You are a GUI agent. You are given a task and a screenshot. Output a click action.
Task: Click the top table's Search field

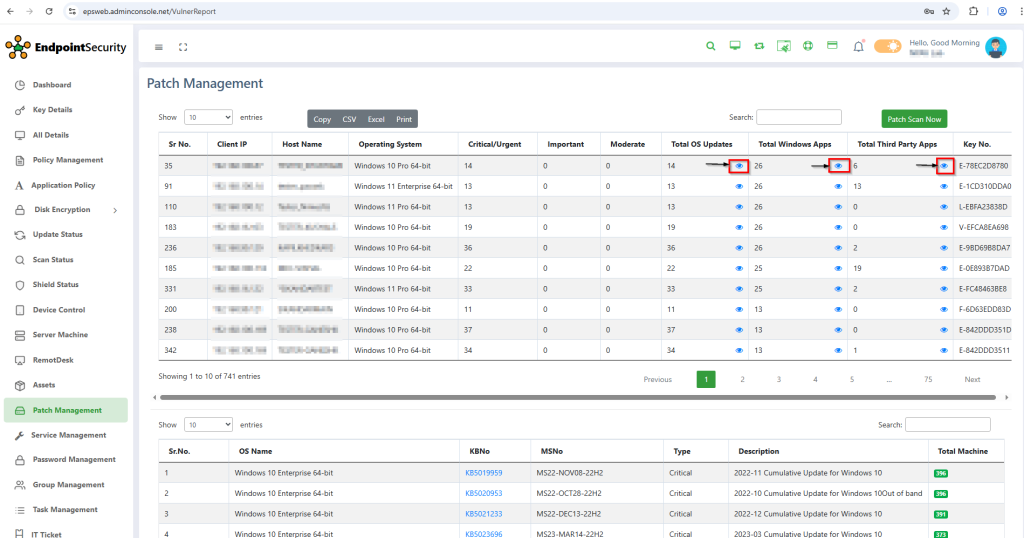(x=798, y=117)
